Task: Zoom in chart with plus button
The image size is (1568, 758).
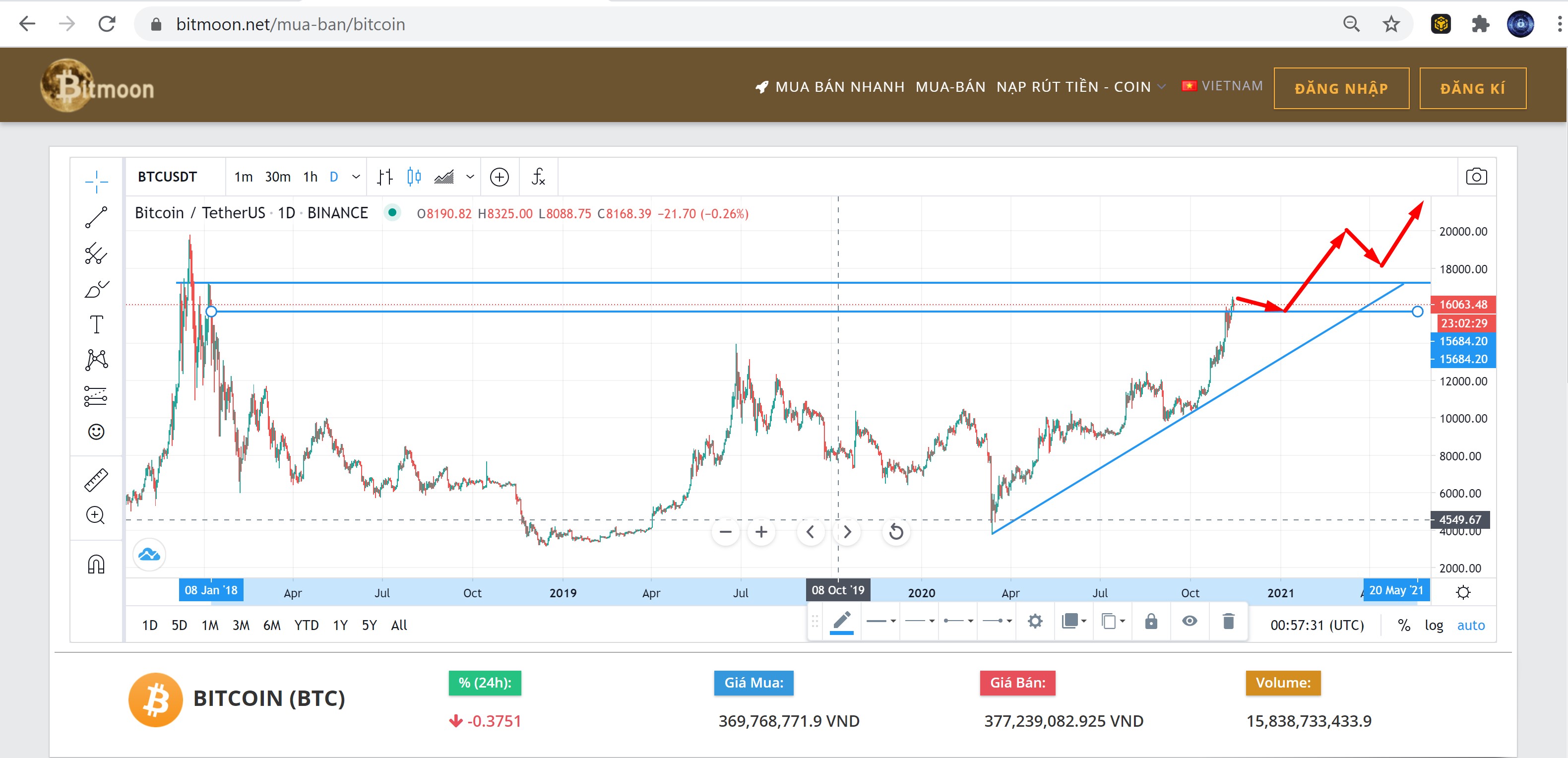Action: tap(761, 531)
